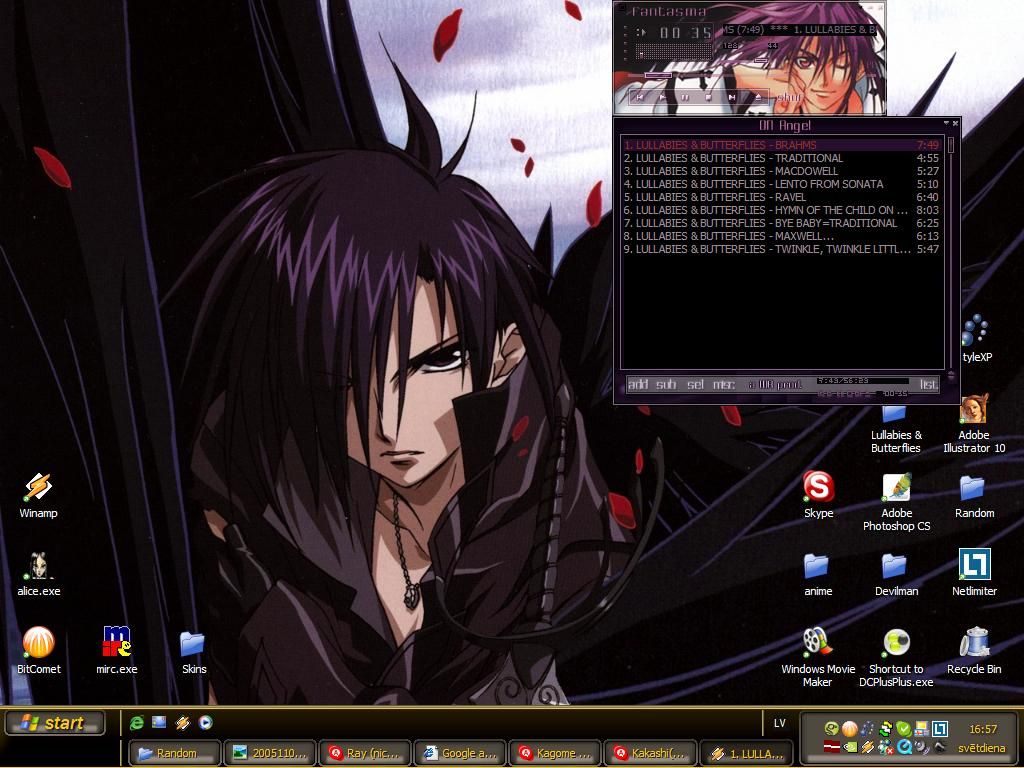Pause playback in the Winamp player

tap(685, 97)
